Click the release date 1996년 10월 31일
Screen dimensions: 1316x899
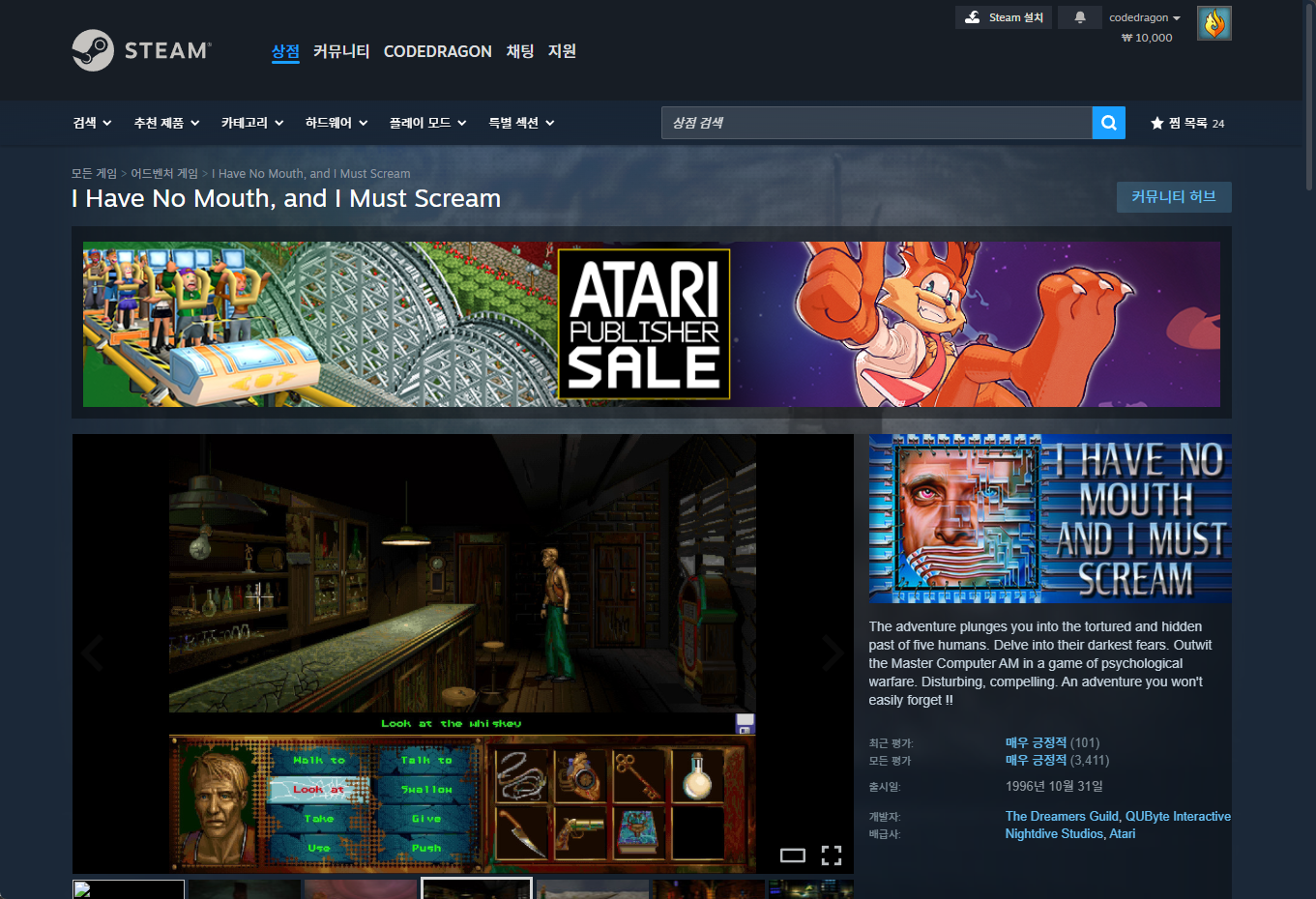pyautogui.click(x=1054, y=786)
